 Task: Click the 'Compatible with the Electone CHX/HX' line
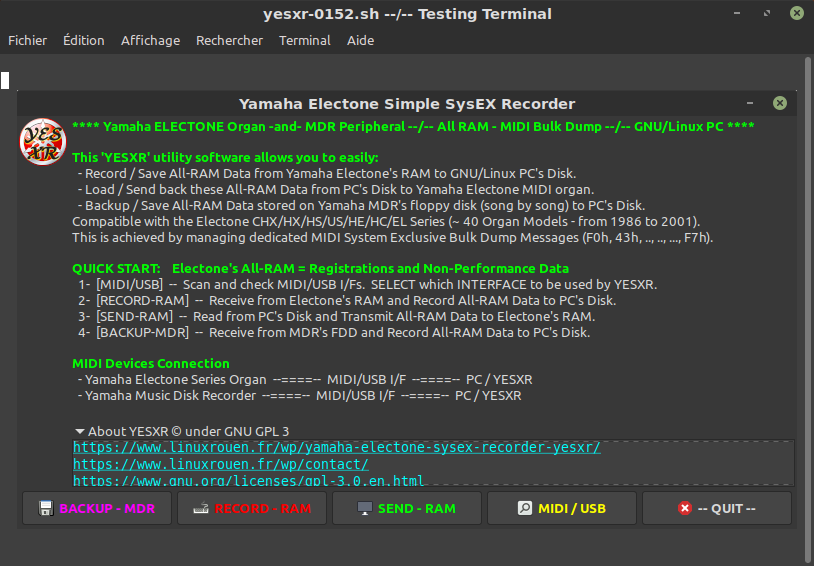pos(386,222)
